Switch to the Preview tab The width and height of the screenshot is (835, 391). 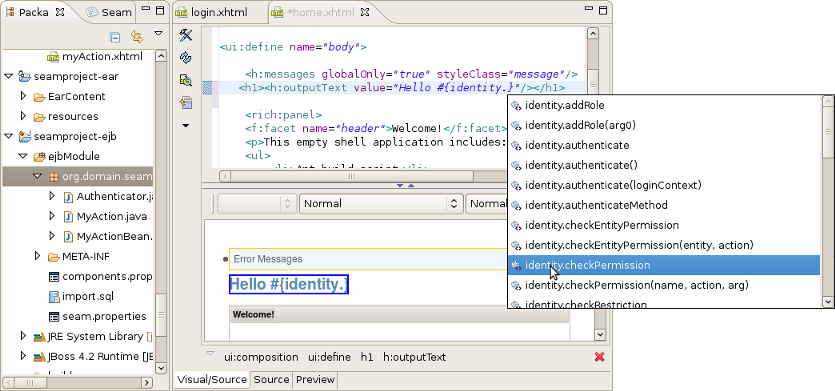(x=315, y=380)
